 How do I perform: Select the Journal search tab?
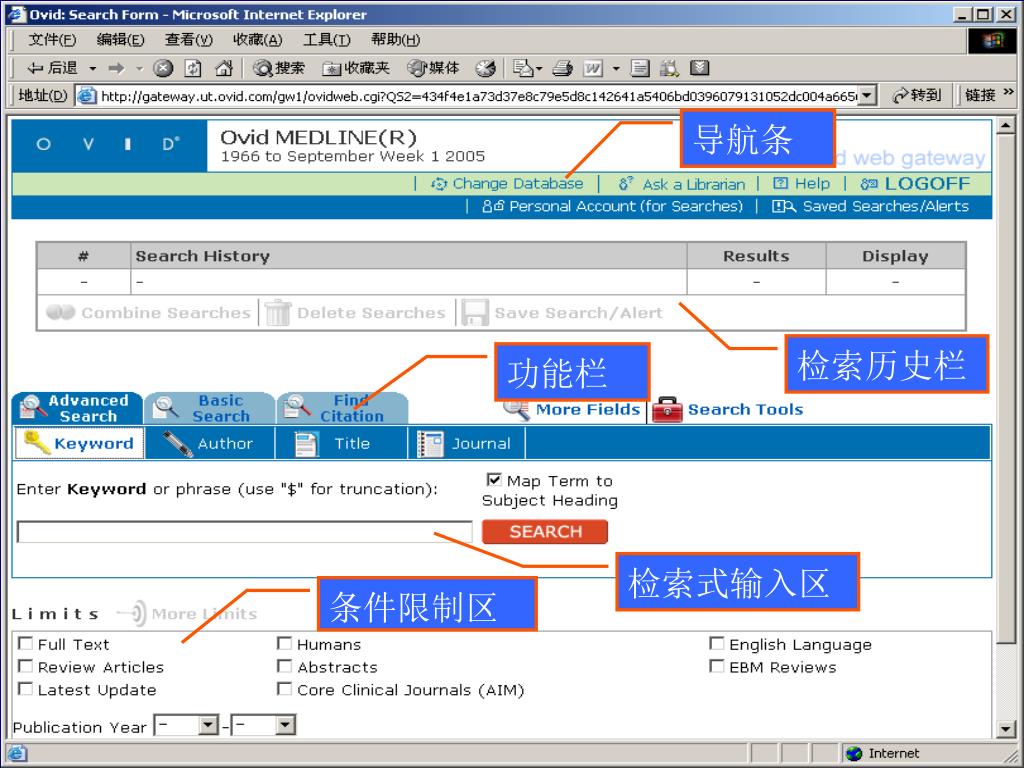coord(466,444)
